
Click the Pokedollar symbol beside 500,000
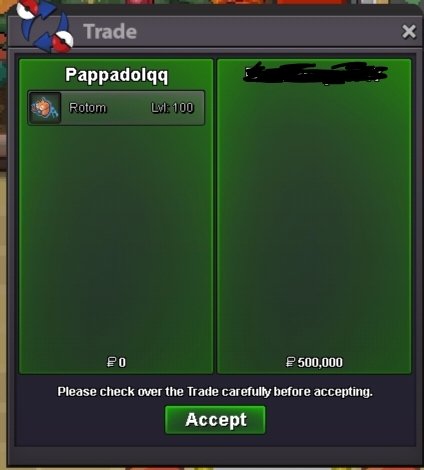coord(291,362)
